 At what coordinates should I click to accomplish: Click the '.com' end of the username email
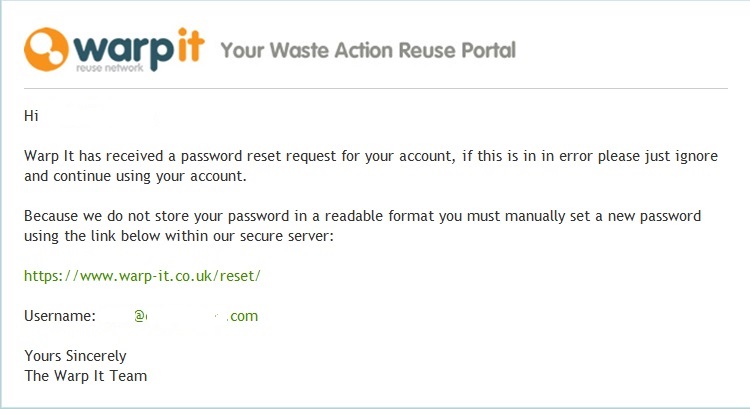pyautogui.click(x=243, y=316)
